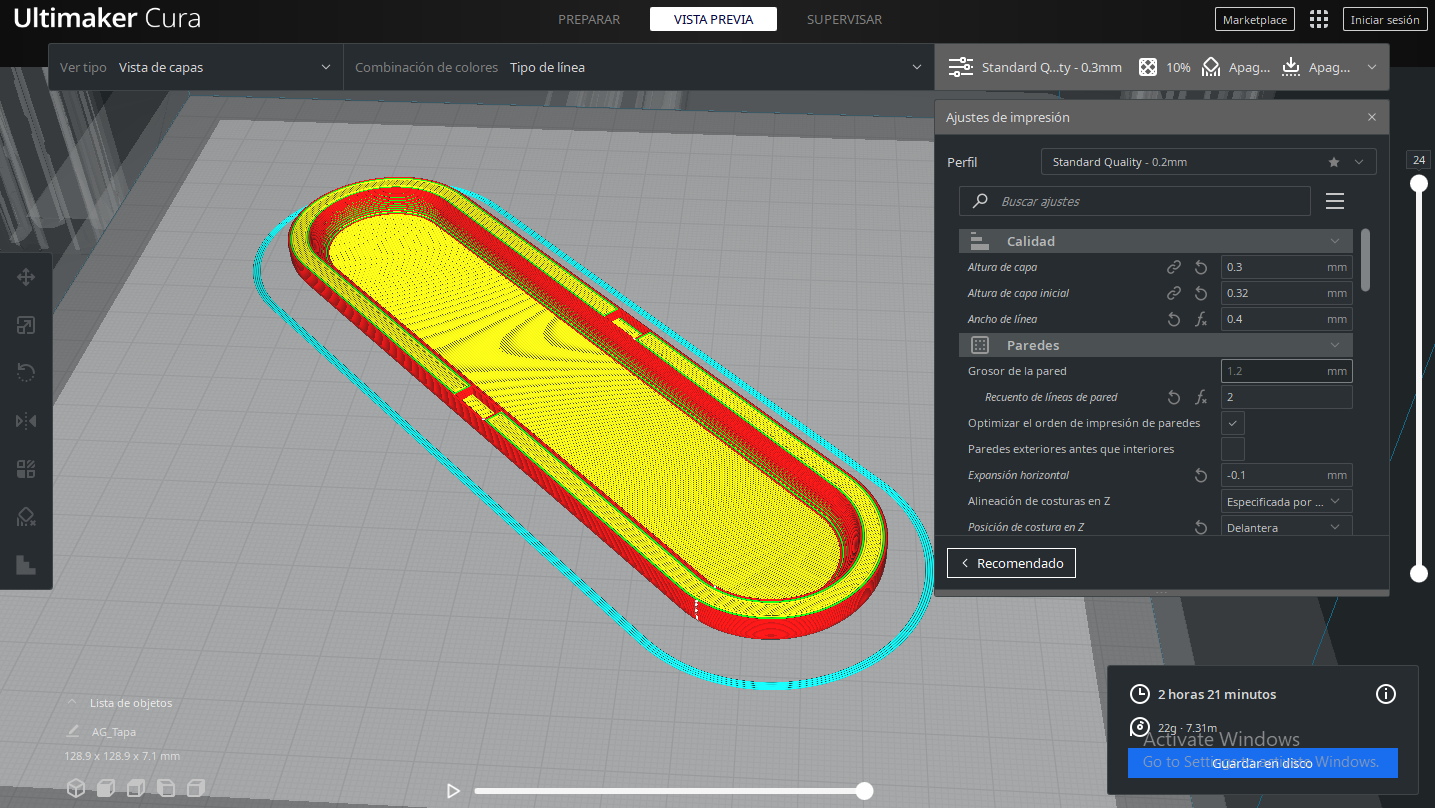Click the top layer slider handle
1435x808 pixels.
[1418, 183]
